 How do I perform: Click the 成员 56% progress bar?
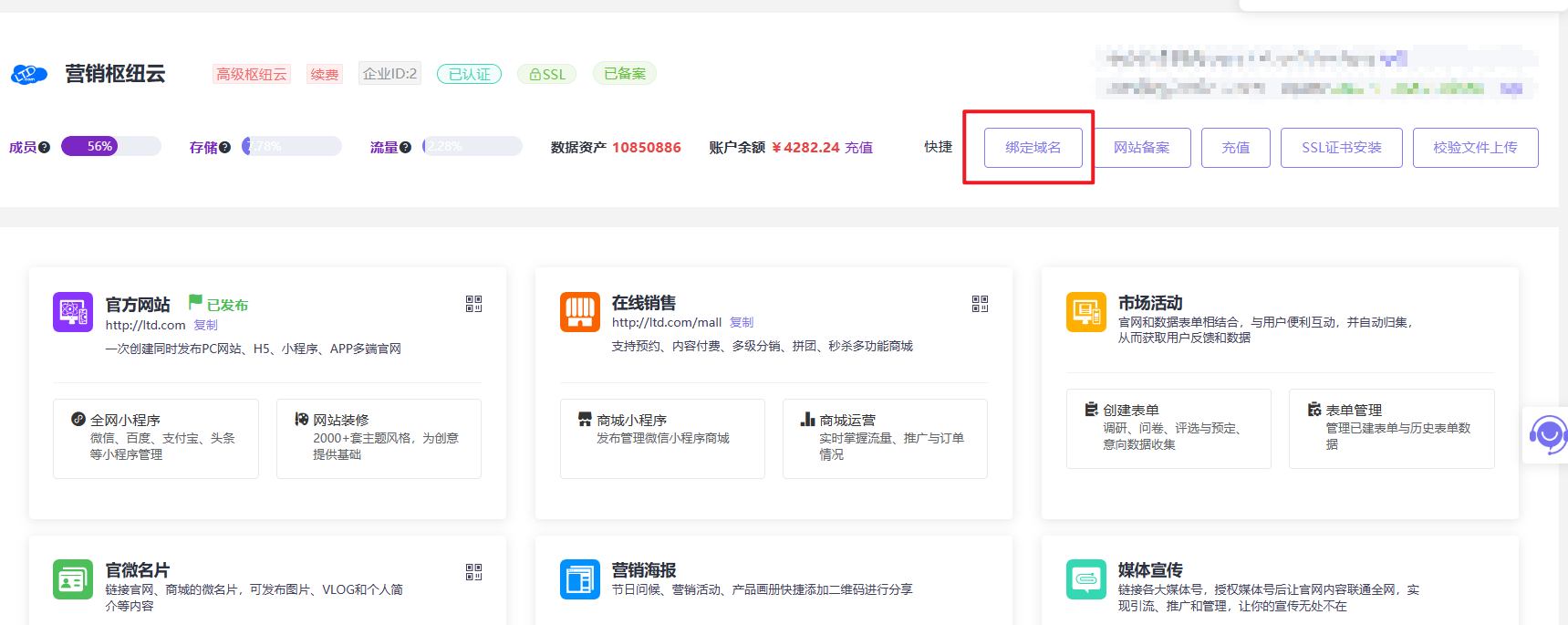coord(110,147)
